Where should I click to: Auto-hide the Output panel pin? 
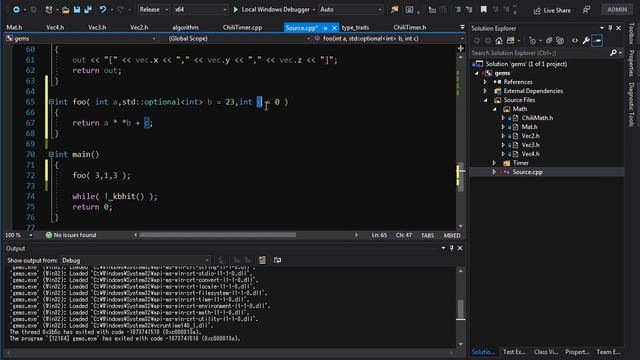click(451, 248)
